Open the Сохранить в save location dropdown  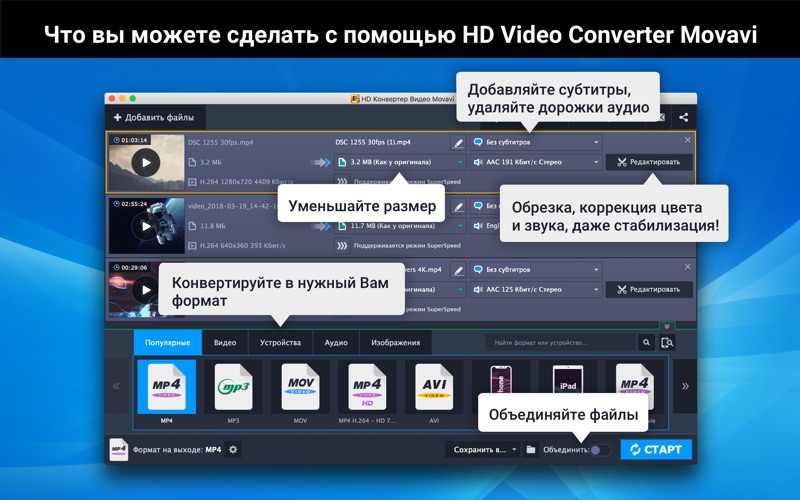[485, 450]
